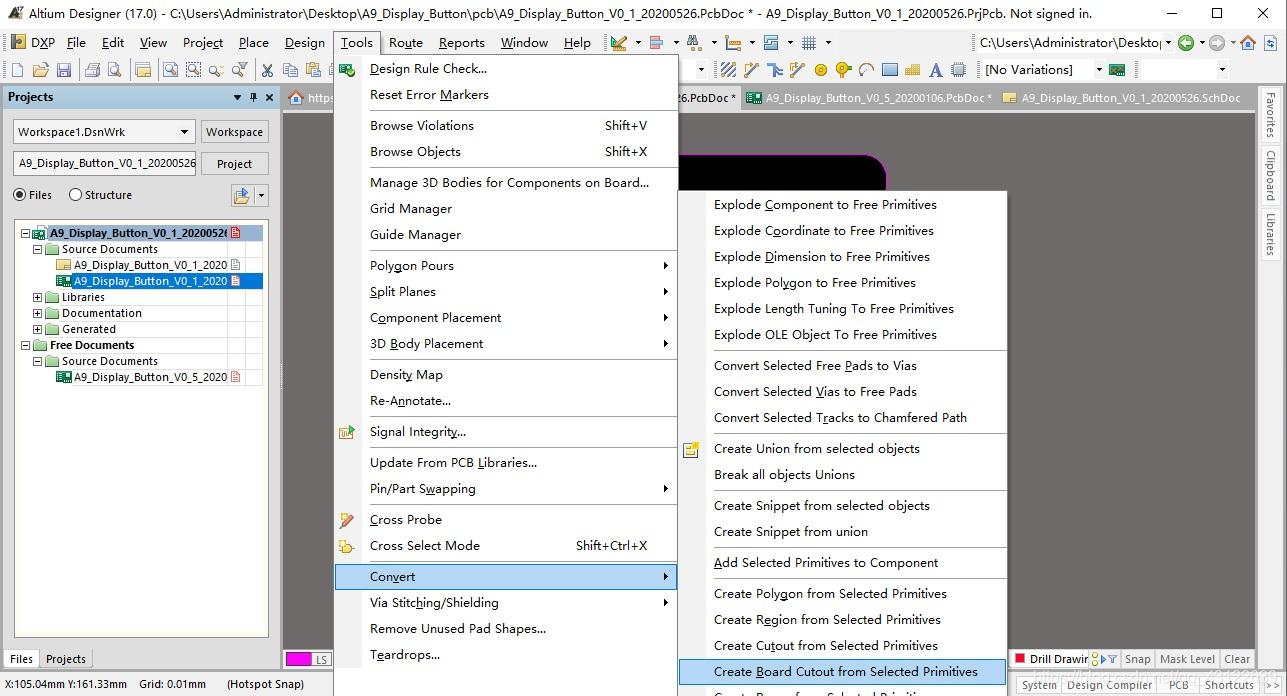Expand the Generated folder node
Viewport: 1287px width, 696px height.
pyautogui.click(x=38, y=329)
